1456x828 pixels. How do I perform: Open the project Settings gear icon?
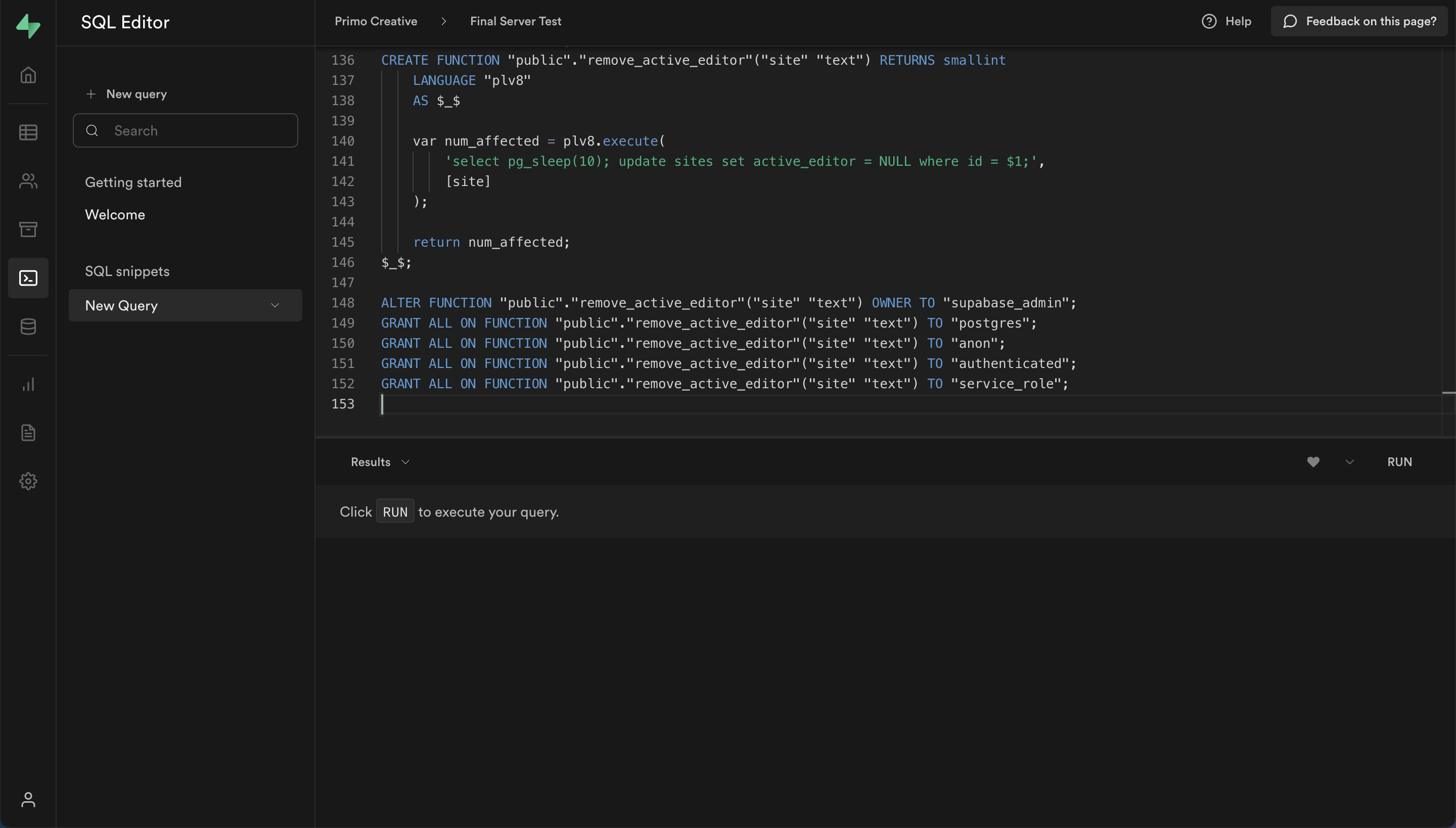pos(28,481)
